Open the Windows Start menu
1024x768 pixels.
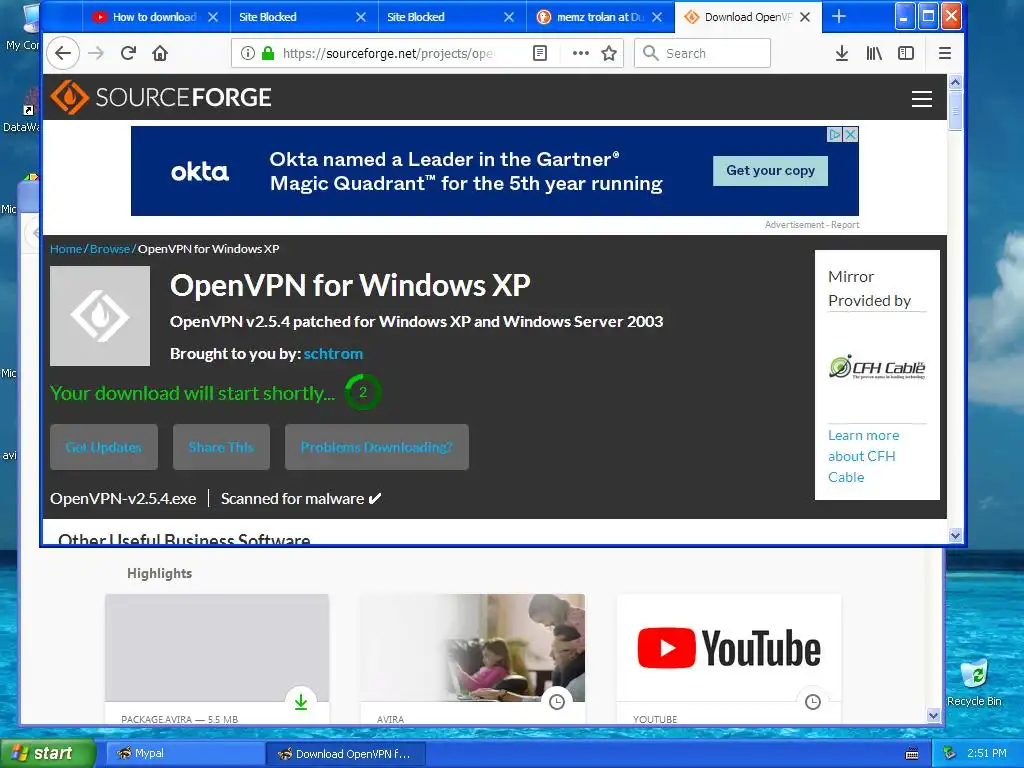48,753
